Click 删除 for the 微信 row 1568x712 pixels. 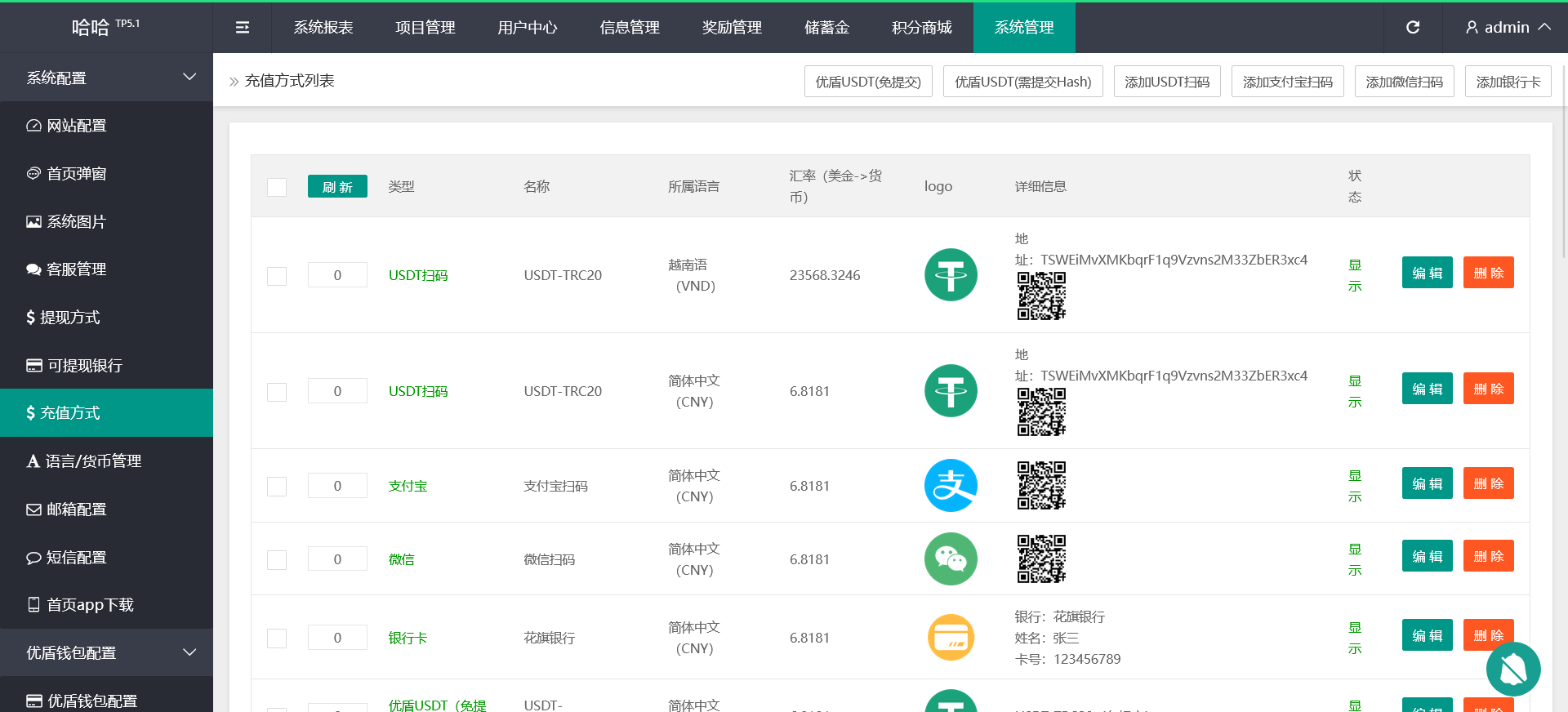1488,556
